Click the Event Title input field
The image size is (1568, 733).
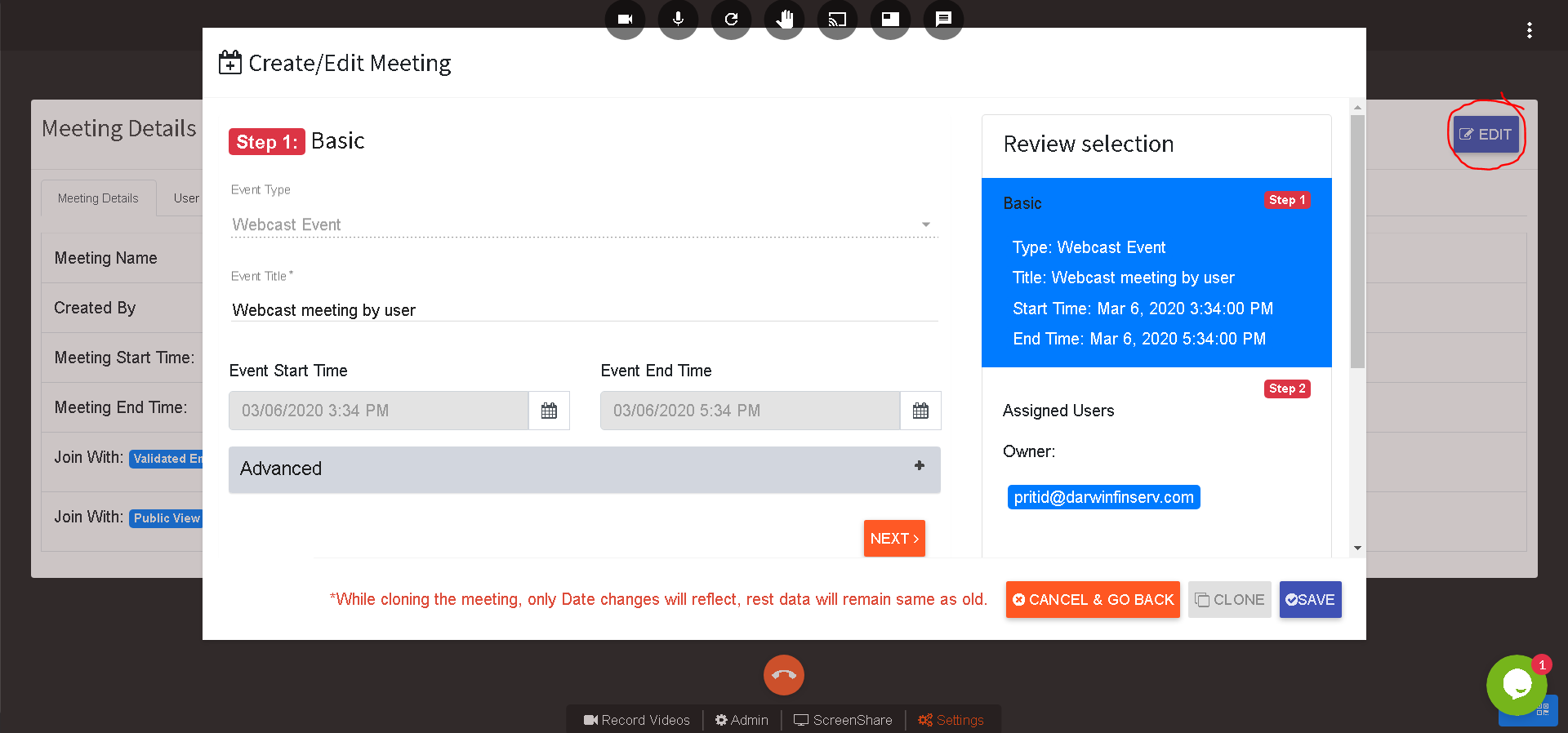click(x=585, y=310)
